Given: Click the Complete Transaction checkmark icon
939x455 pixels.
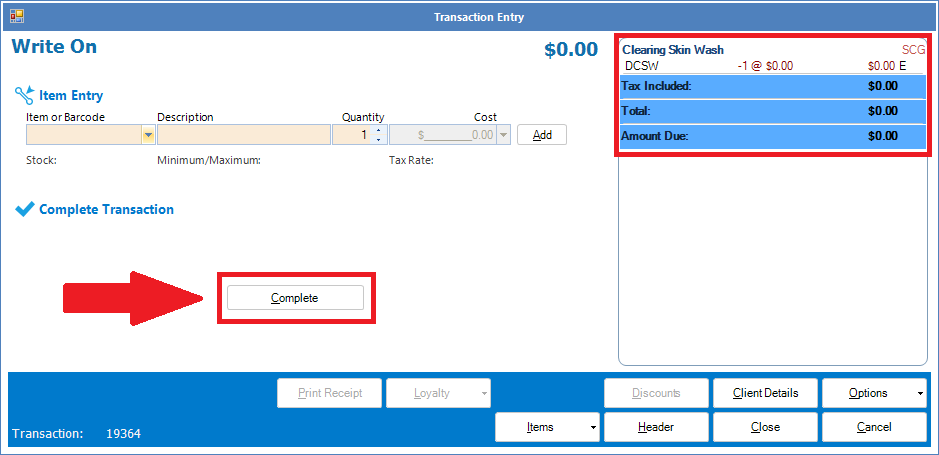Looking at the screenshot, I should point(24,210).
